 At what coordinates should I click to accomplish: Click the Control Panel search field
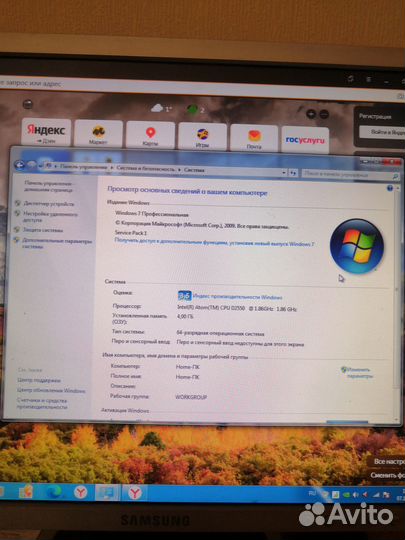tap(350, 175)
